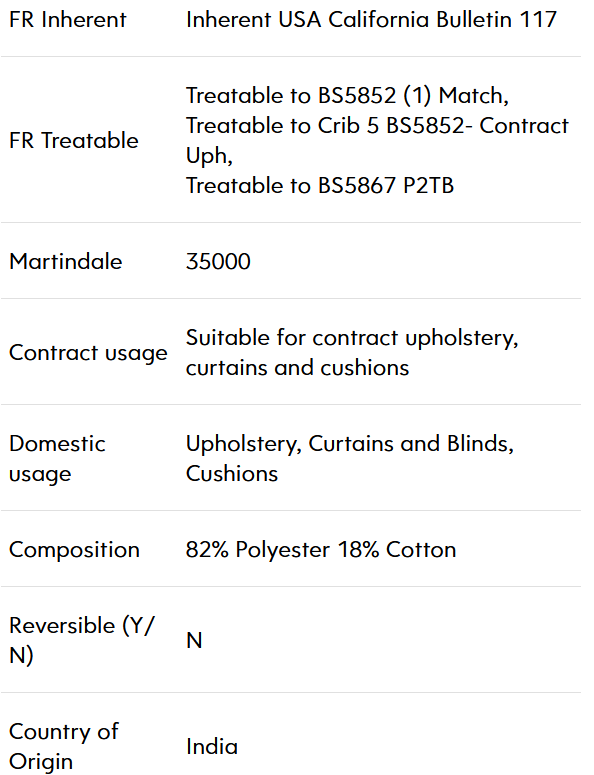Select Upholstery, Curtains and Blinds text
This screenshot has height=775, width=594.
click(x=350, y=444)
